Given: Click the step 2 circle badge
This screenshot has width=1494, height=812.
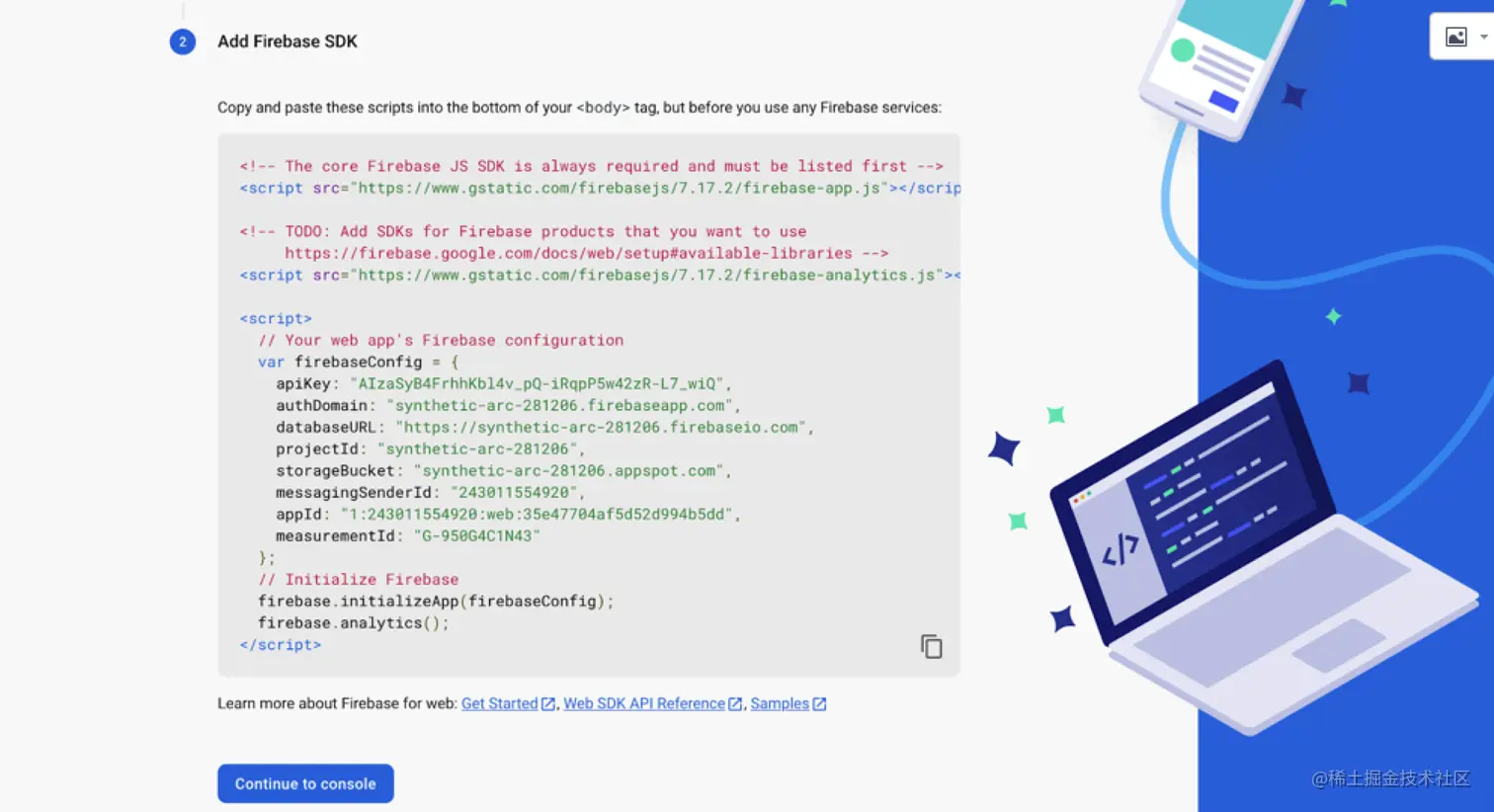Looking at the screenshot, I should (183, 41).
